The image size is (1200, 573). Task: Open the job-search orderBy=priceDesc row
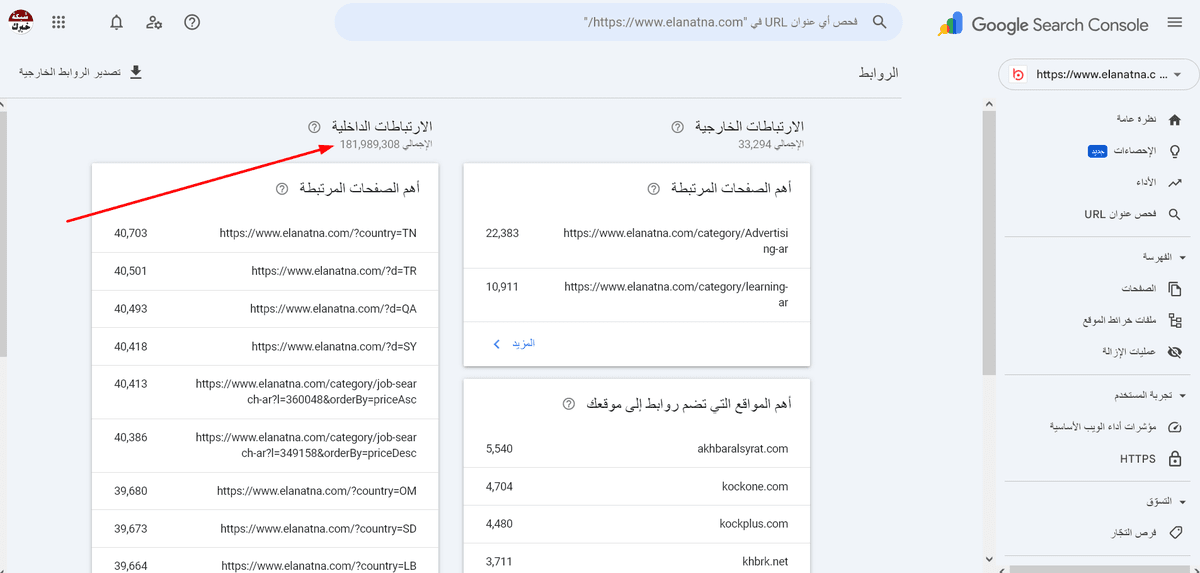[265, 445]
